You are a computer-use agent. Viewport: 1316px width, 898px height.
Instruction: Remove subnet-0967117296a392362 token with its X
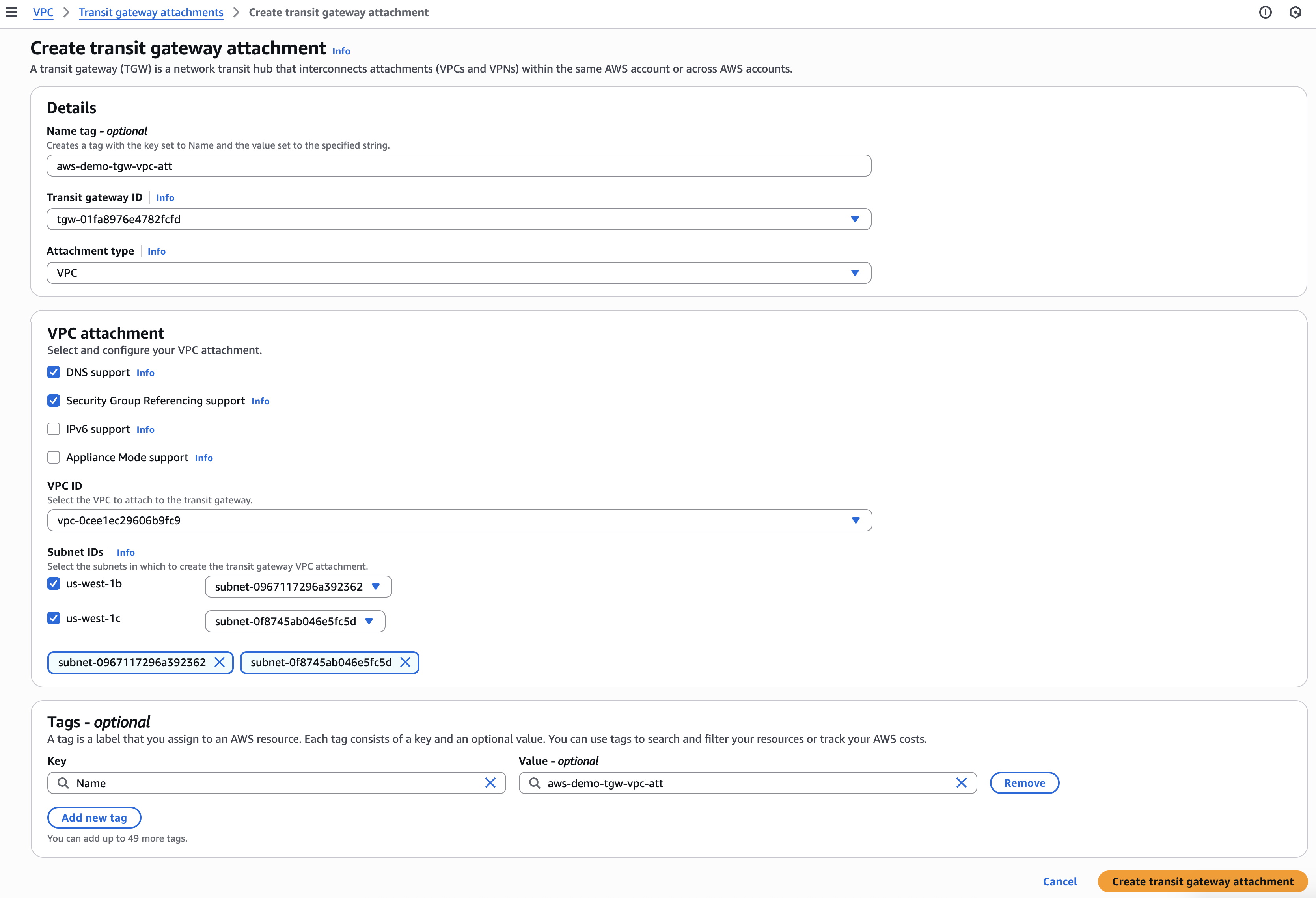pyautogui.click(x=220, y=662)
